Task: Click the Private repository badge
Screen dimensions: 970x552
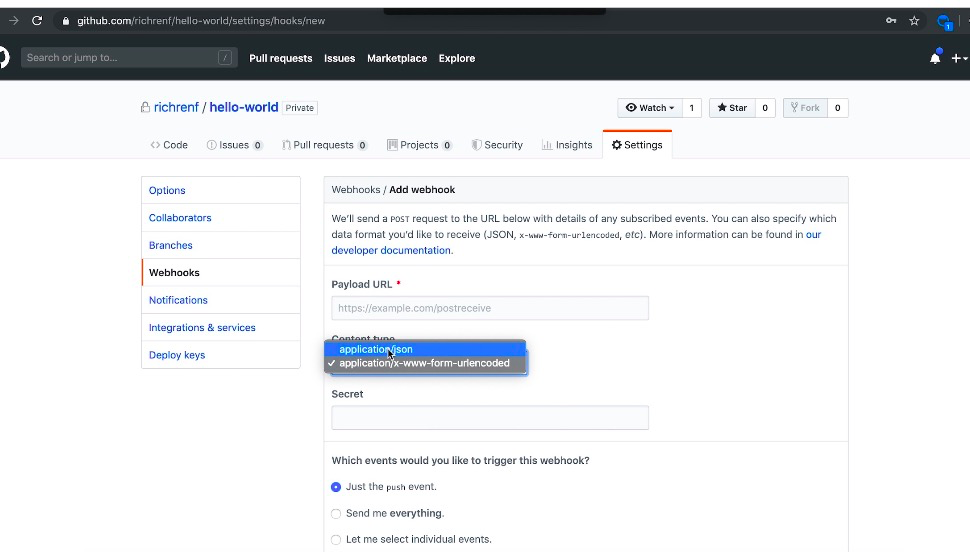Action: tap(300, 108)
